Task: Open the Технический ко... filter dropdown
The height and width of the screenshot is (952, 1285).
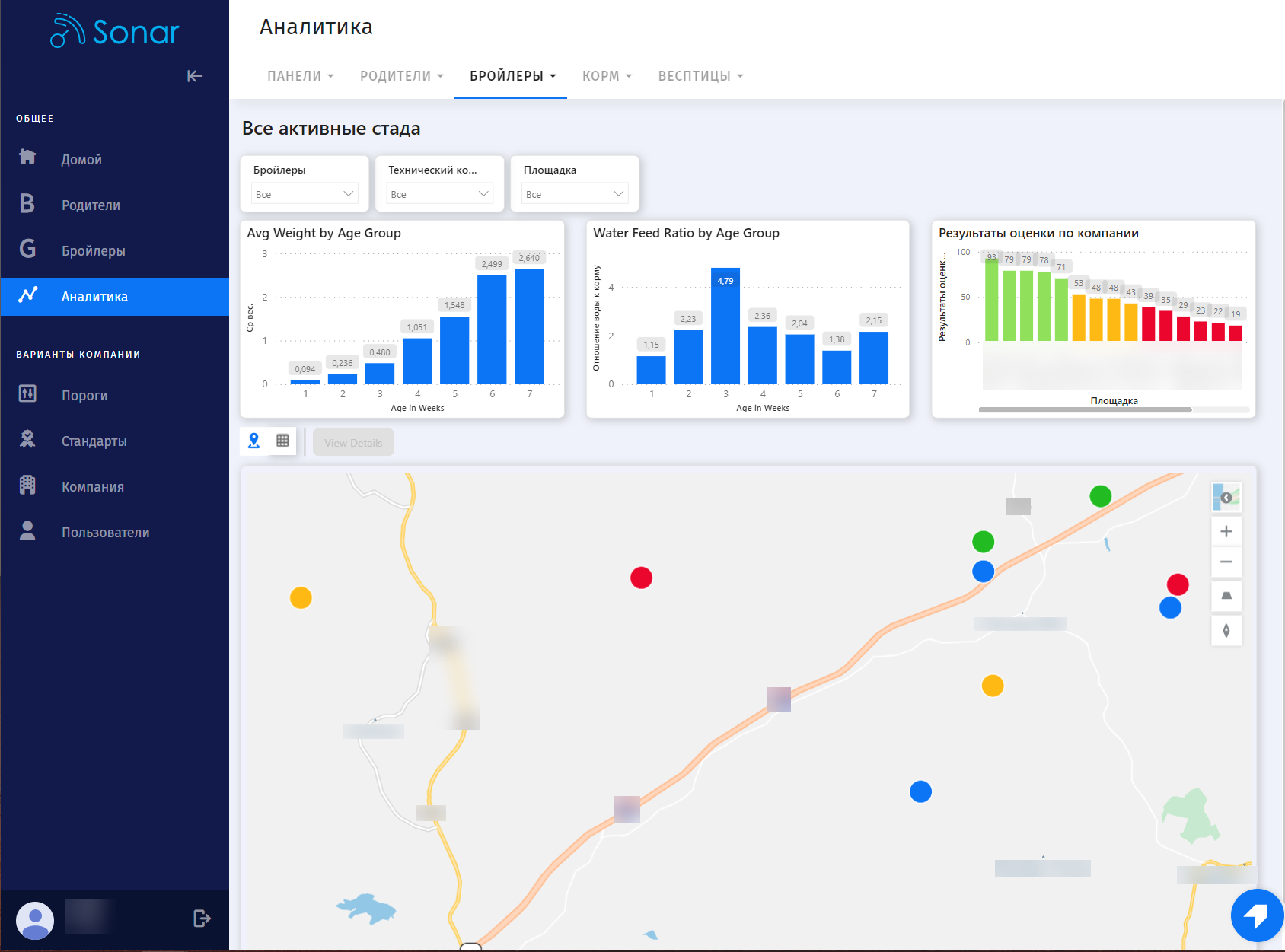Action: pyautogui.click(x=440, y=193)
